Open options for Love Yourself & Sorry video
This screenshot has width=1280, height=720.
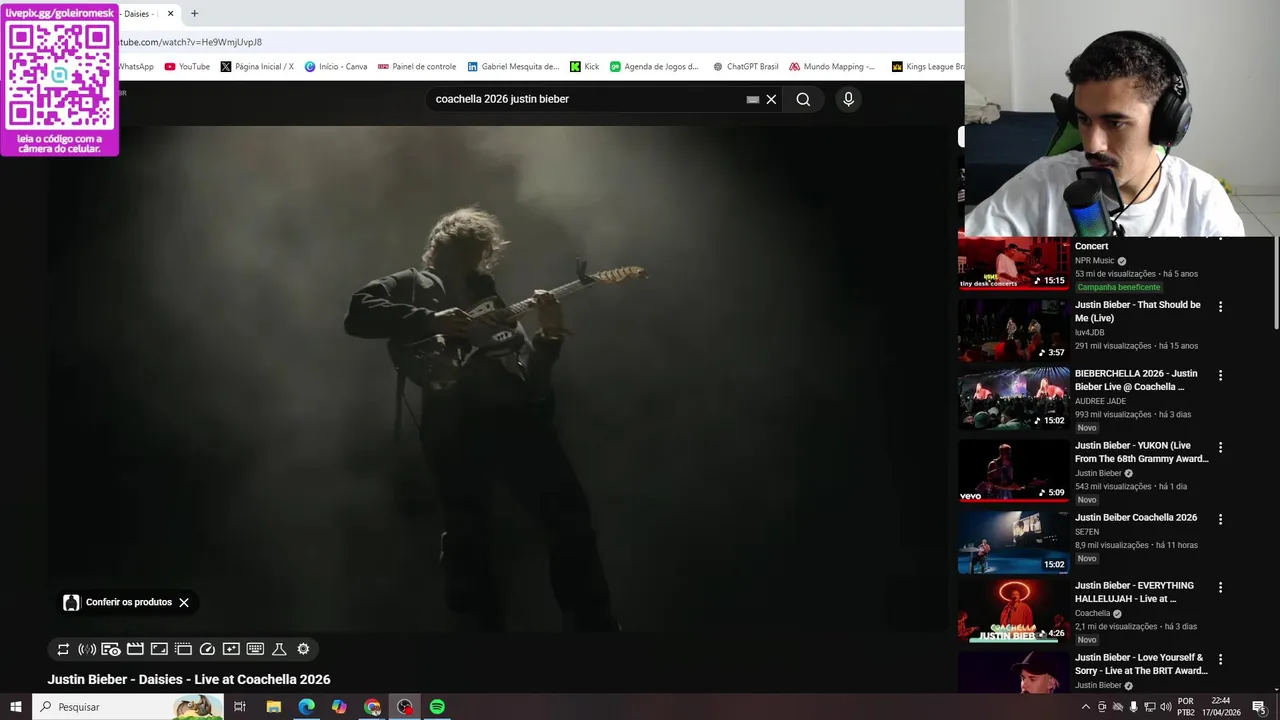(x=1220, y=659)
